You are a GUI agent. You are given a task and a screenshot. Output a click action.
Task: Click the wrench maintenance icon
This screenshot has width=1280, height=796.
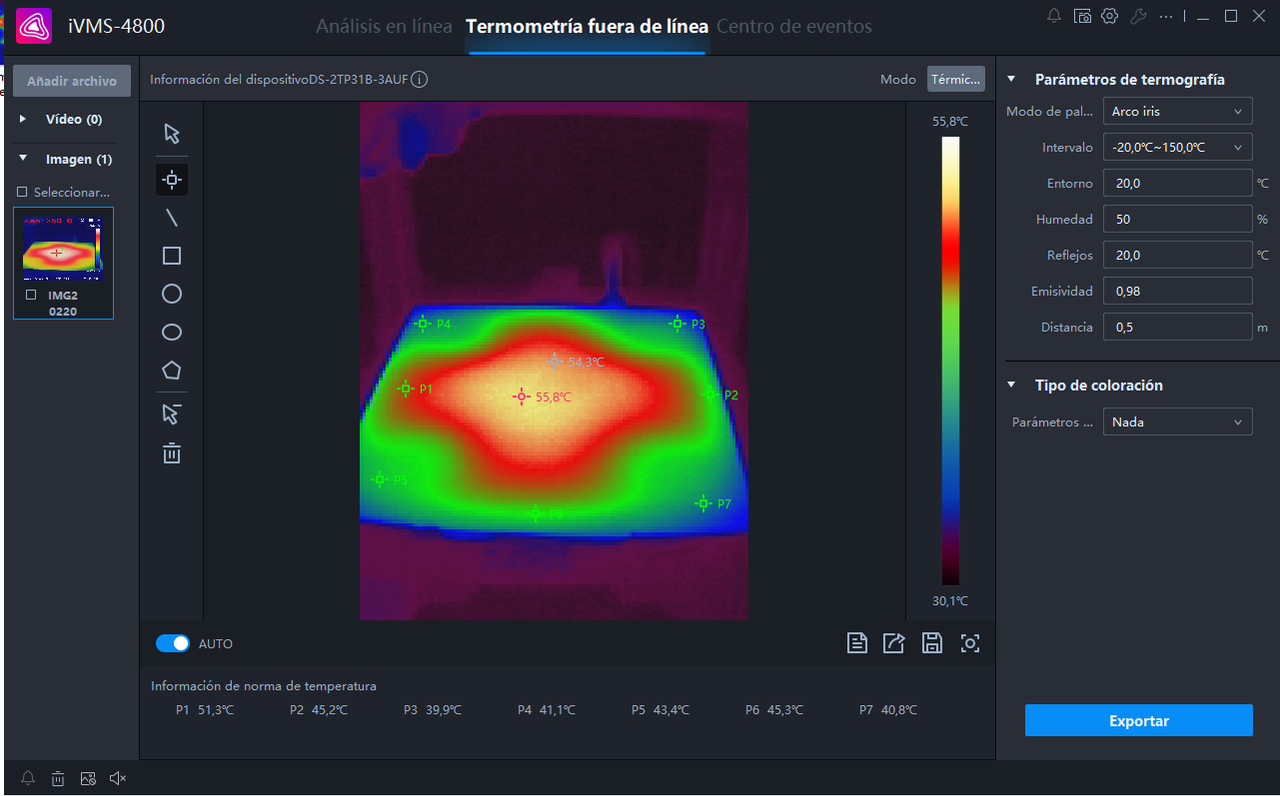[x=1137, y=16]
